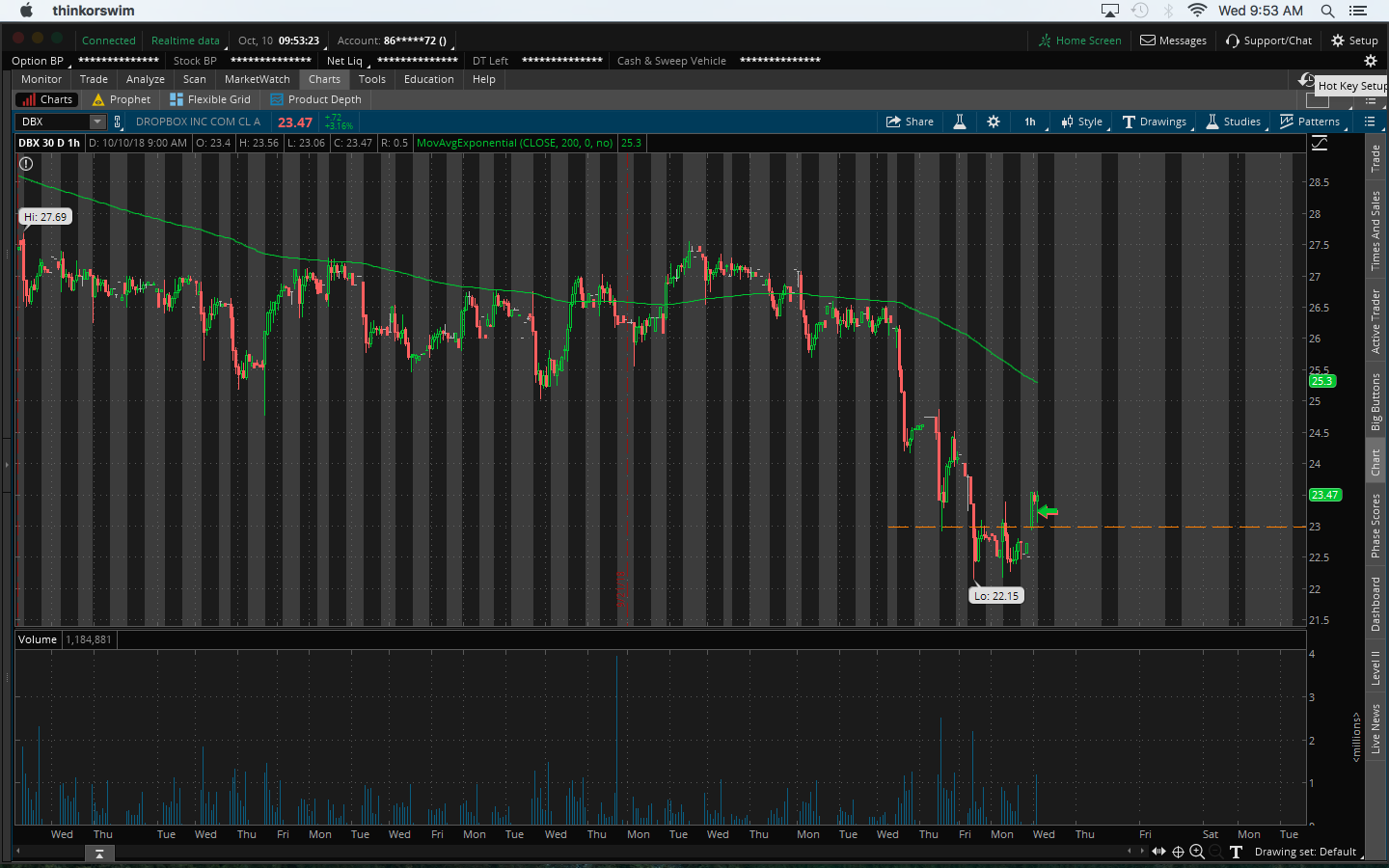Switch to the Tools tab
The height and width of the screenshot is (868, 1389).
click(x=372, y=79)
